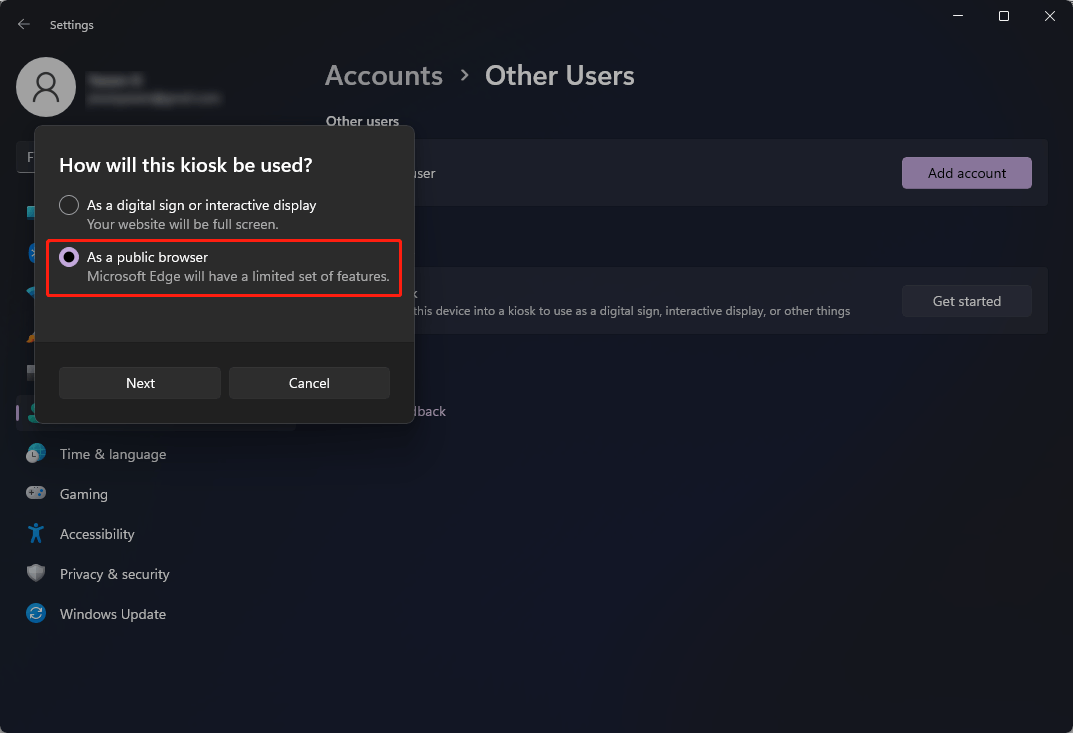Open Time & language settings
This screenshot has width=1073, height=733.
[112, 453]
